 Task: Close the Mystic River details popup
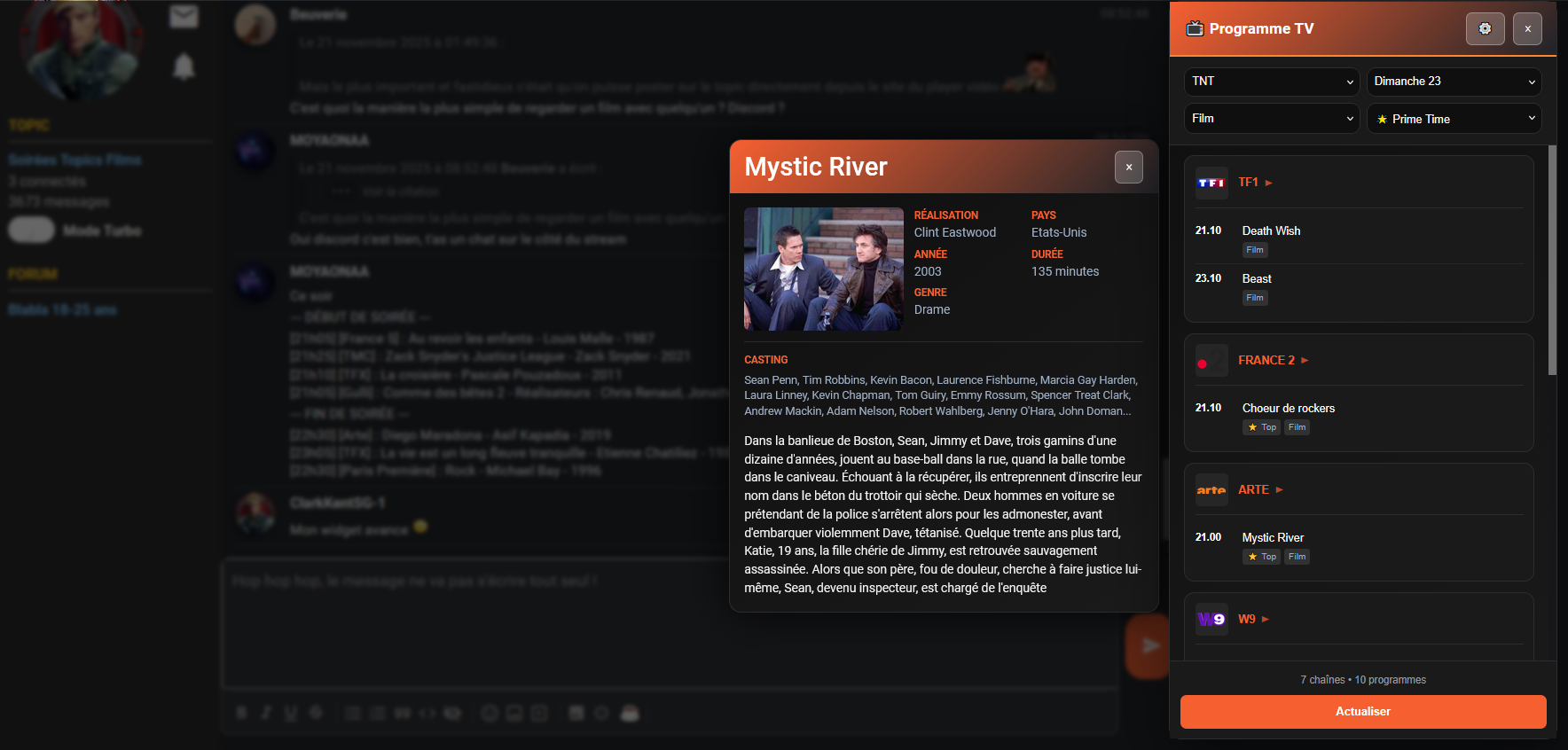(1128, 167)
